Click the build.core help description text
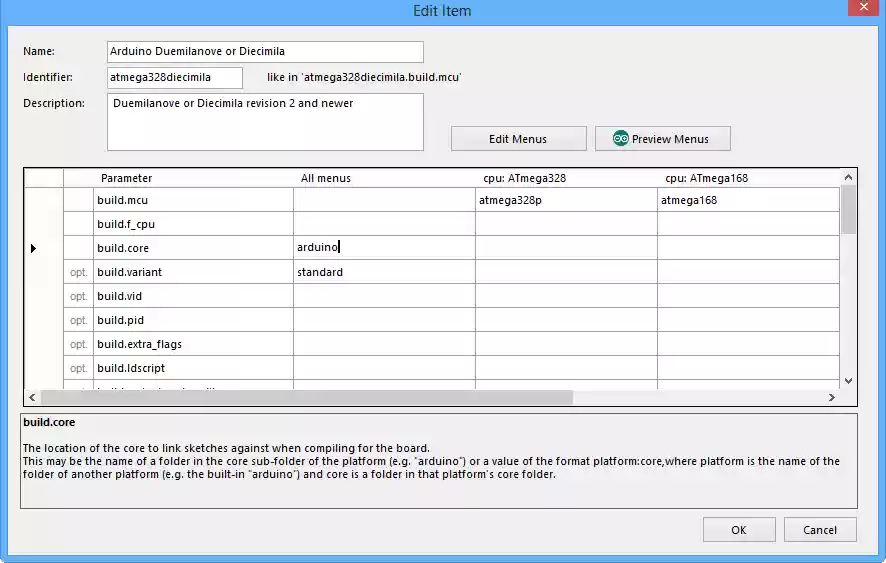The image size is (886, 563). click(431, 461)
